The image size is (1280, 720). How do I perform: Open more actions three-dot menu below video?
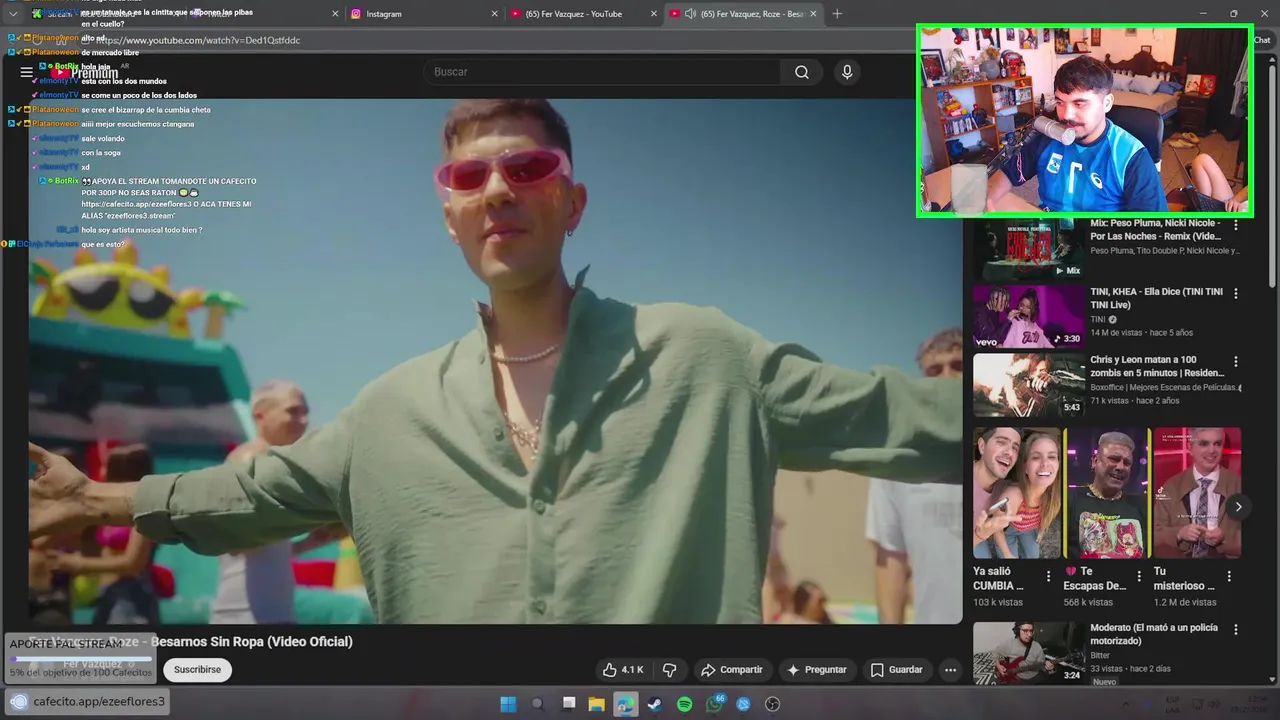point(950,669)
